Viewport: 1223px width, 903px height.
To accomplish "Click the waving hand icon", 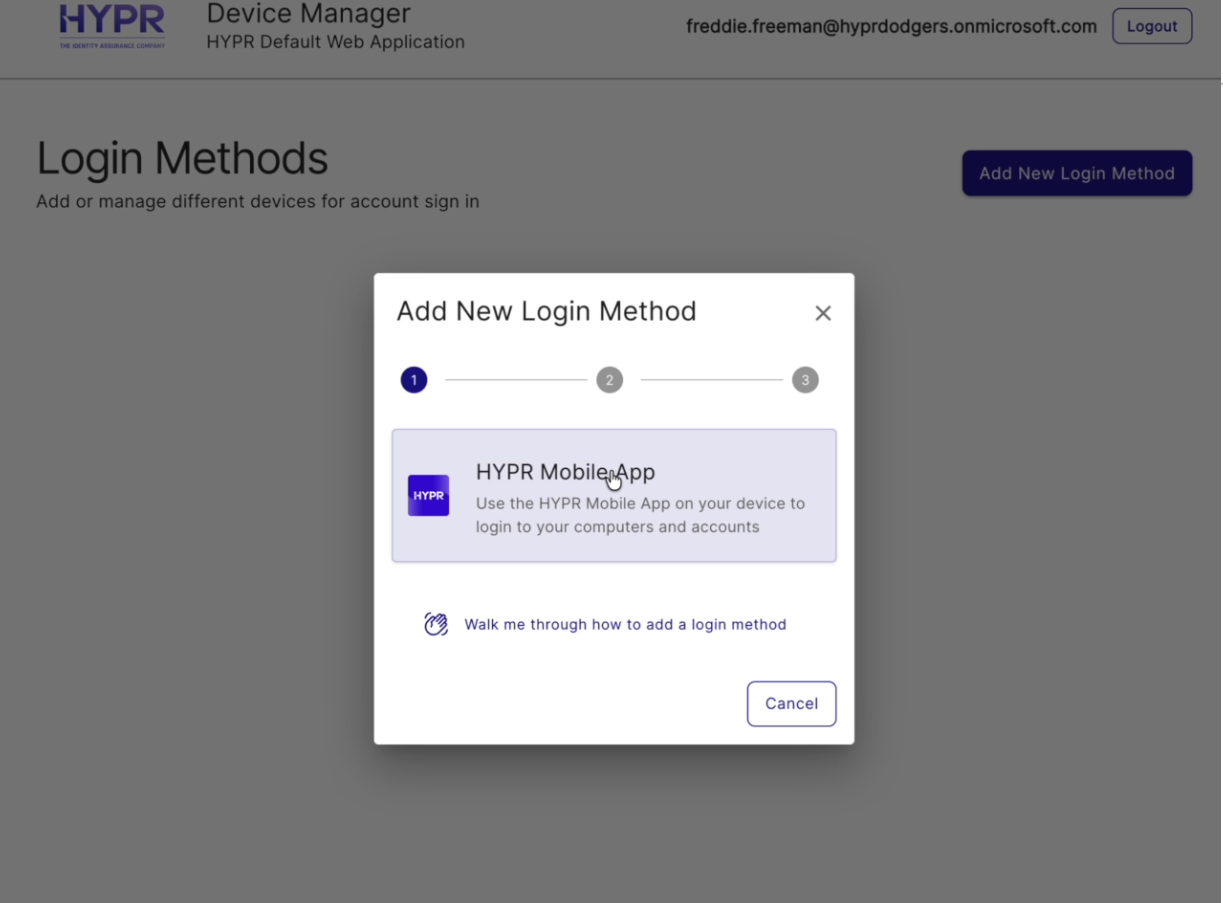I will pyautogui.click(x=435, y=624).
